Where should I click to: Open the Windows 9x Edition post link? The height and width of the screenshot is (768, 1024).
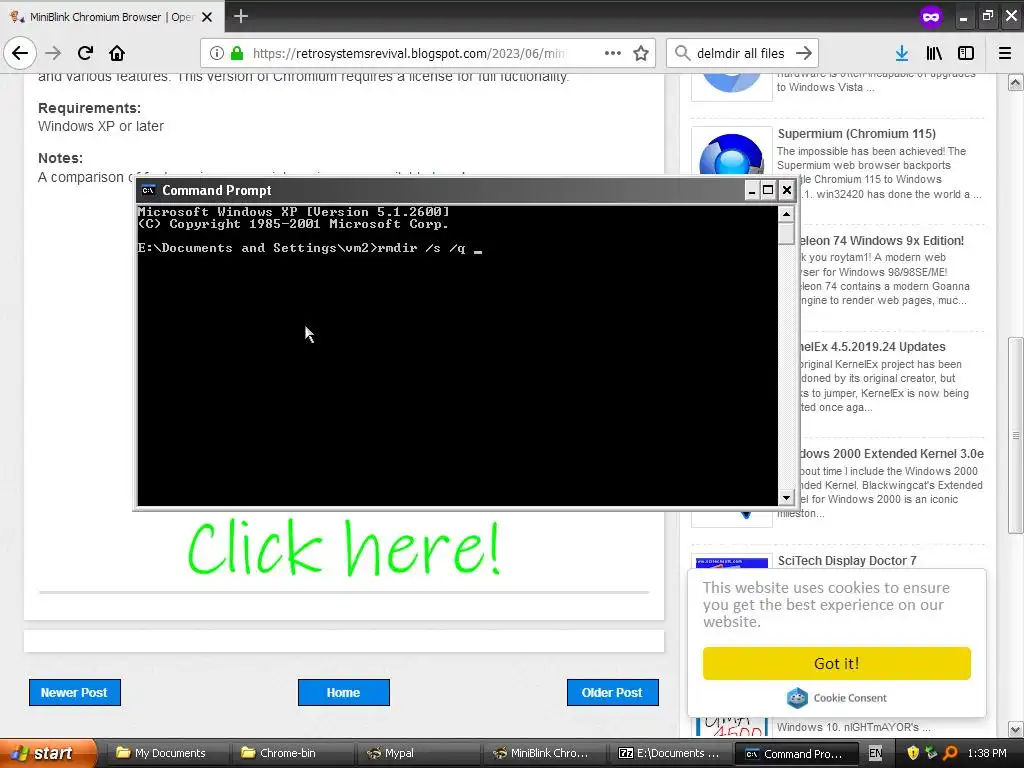tap(882, 240)
